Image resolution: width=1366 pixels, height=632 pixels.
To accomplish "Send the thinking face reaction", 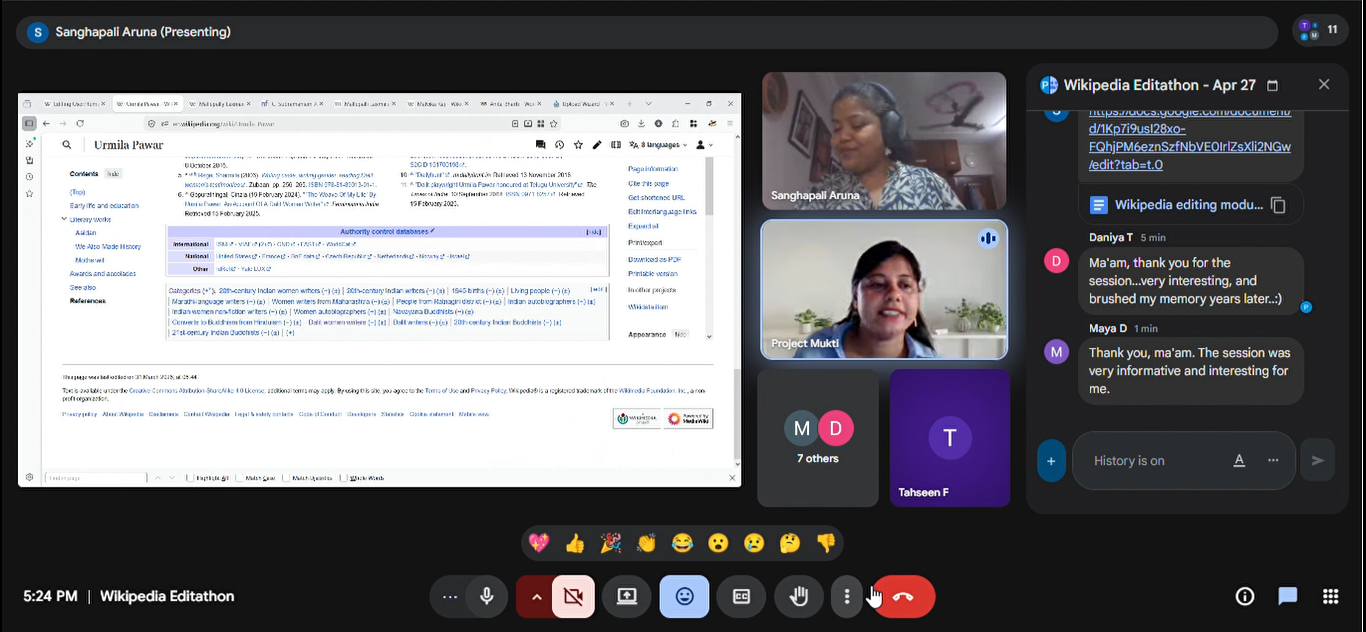I will (790, 543).
